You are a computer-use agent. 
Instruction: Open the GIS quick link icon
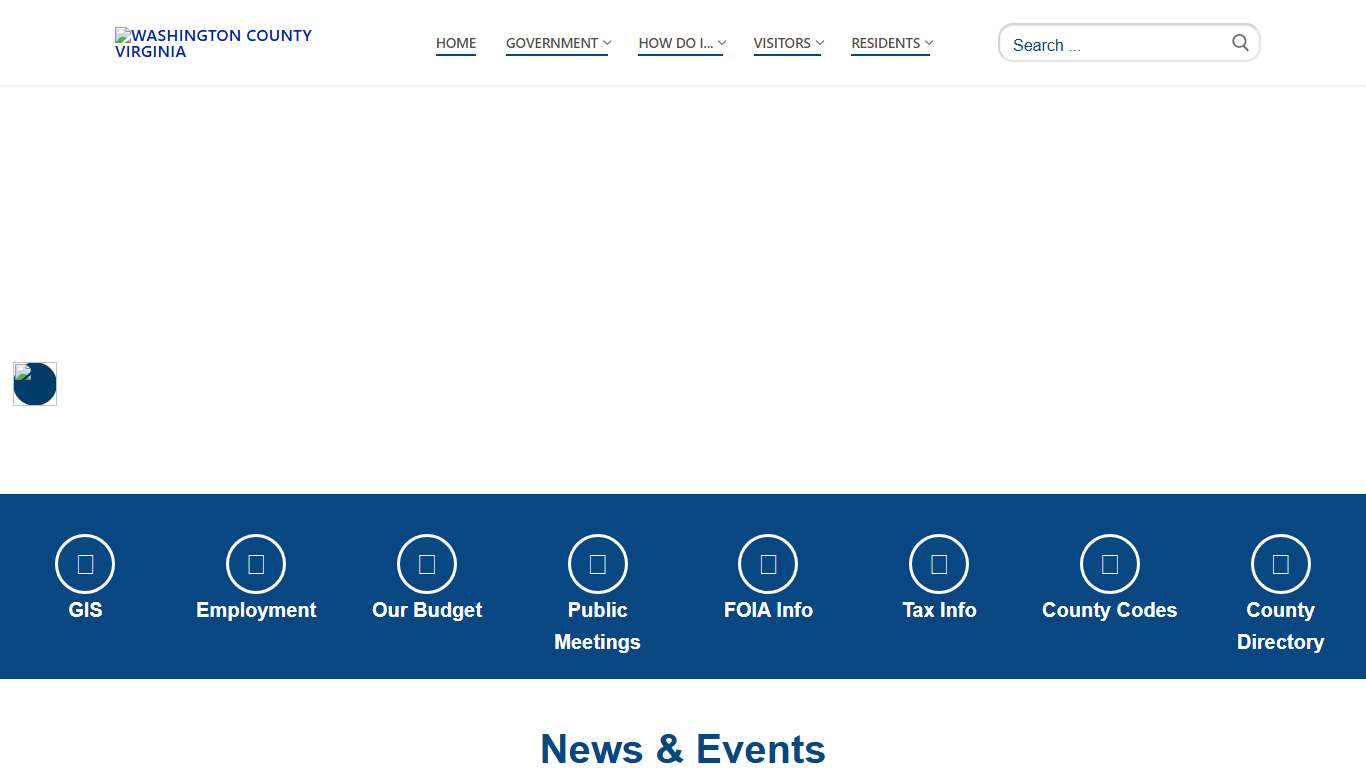pyautogui.click(x=84, y=563)
